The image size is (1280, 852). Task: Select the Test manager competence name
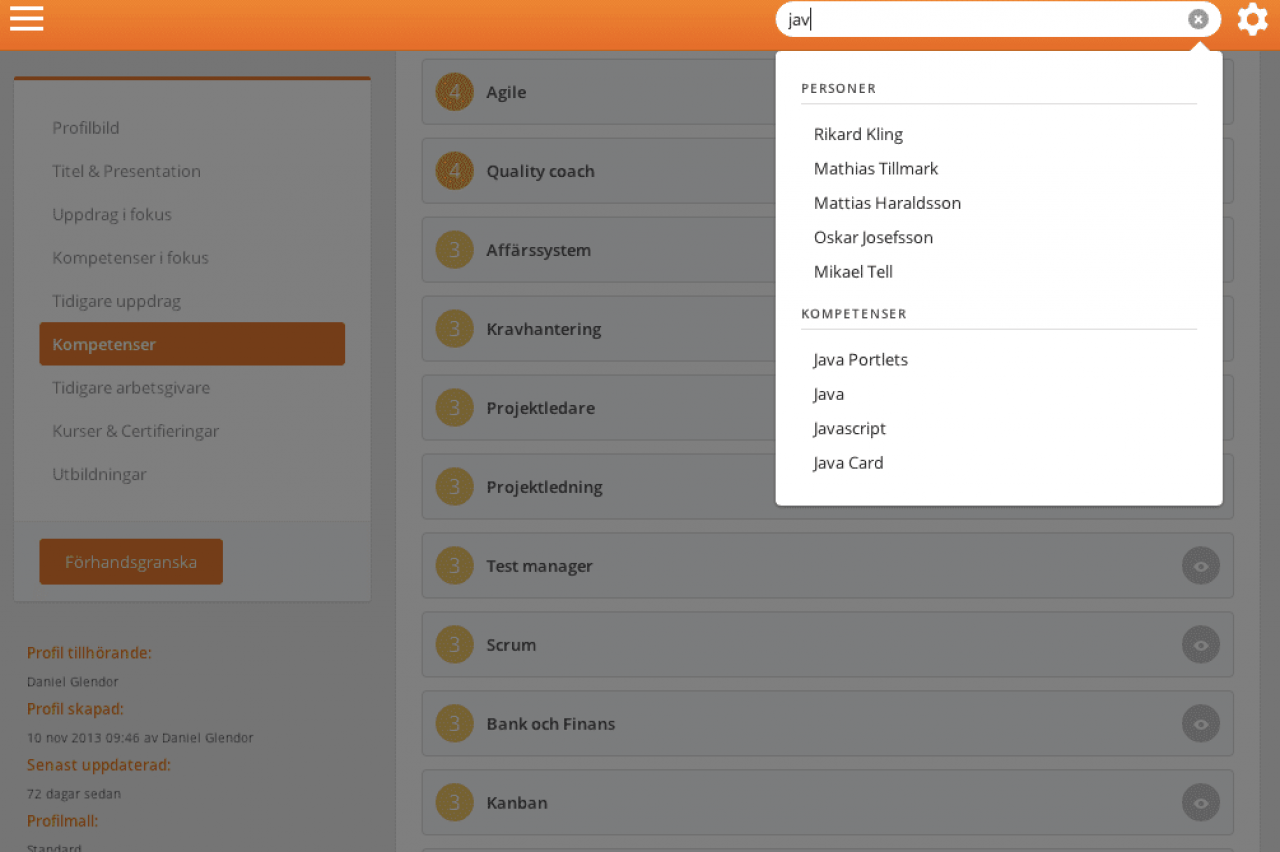pyautogui.click(x=539, y=566)
